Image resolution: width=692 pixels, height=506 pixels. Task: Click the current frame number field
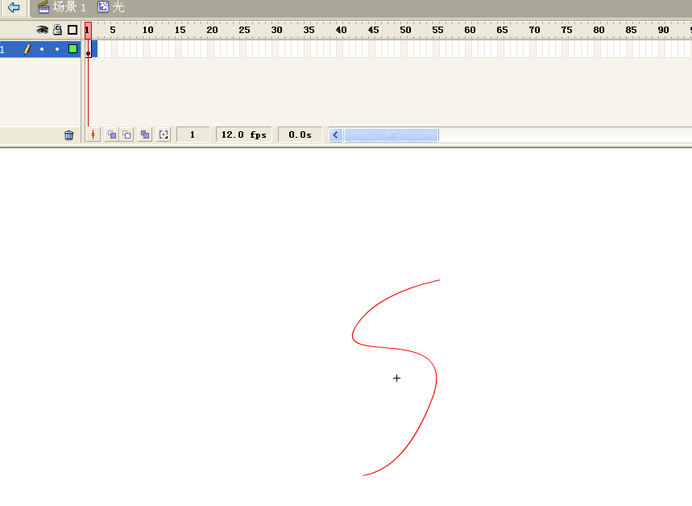192,135
